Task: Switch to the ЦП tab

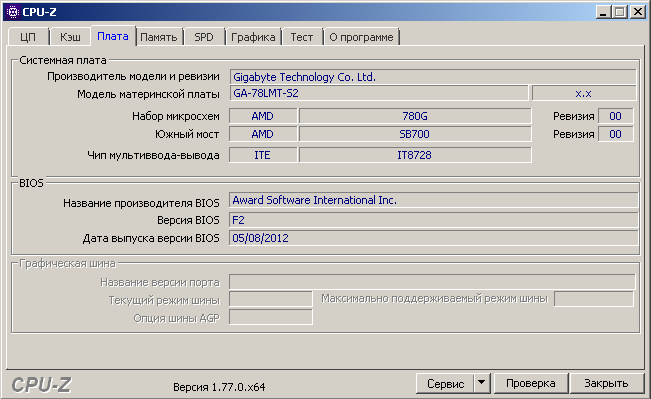Action: click(x=28, y=37)
